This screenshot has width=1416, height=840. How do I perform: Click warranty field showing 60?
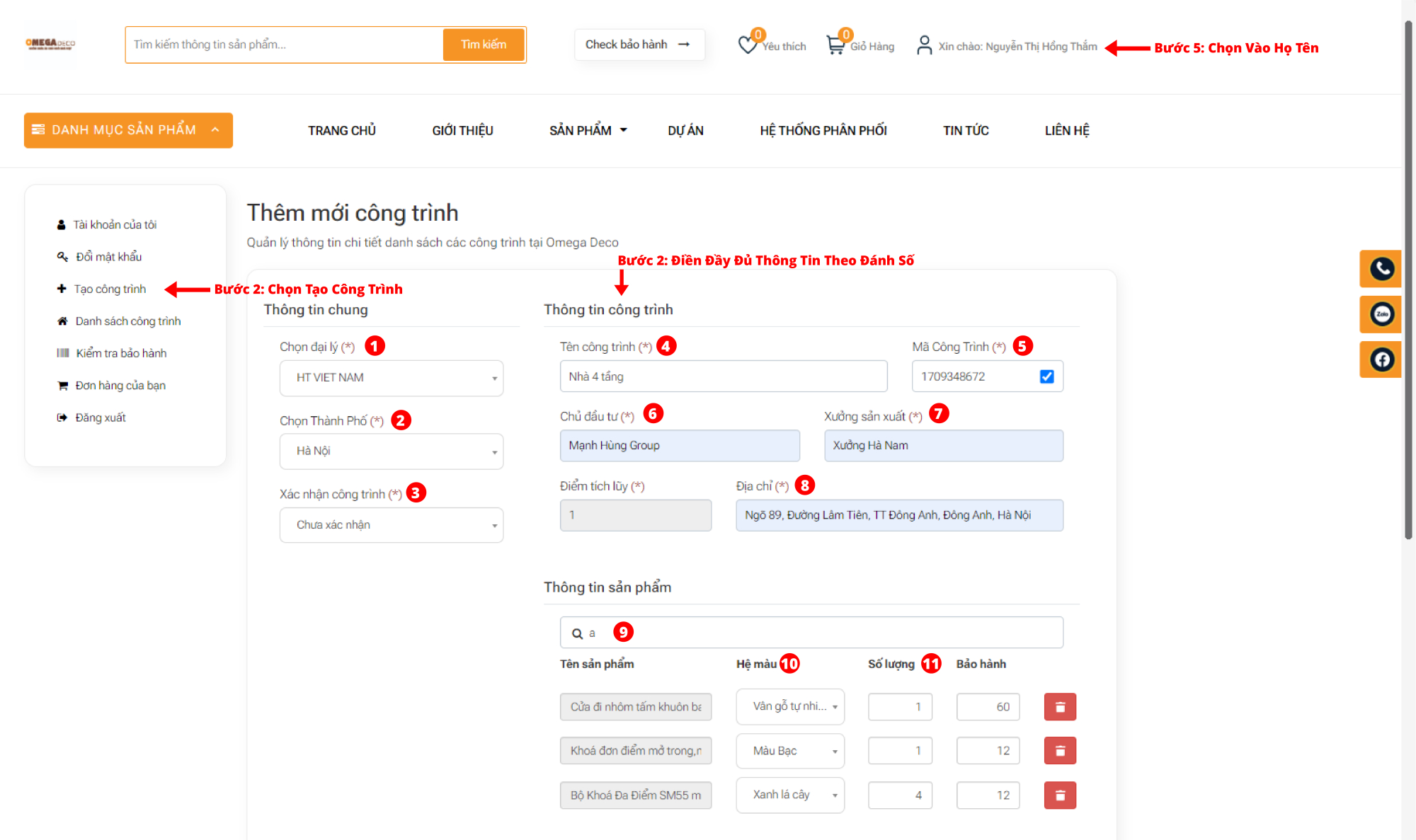(x=988, y=707)
